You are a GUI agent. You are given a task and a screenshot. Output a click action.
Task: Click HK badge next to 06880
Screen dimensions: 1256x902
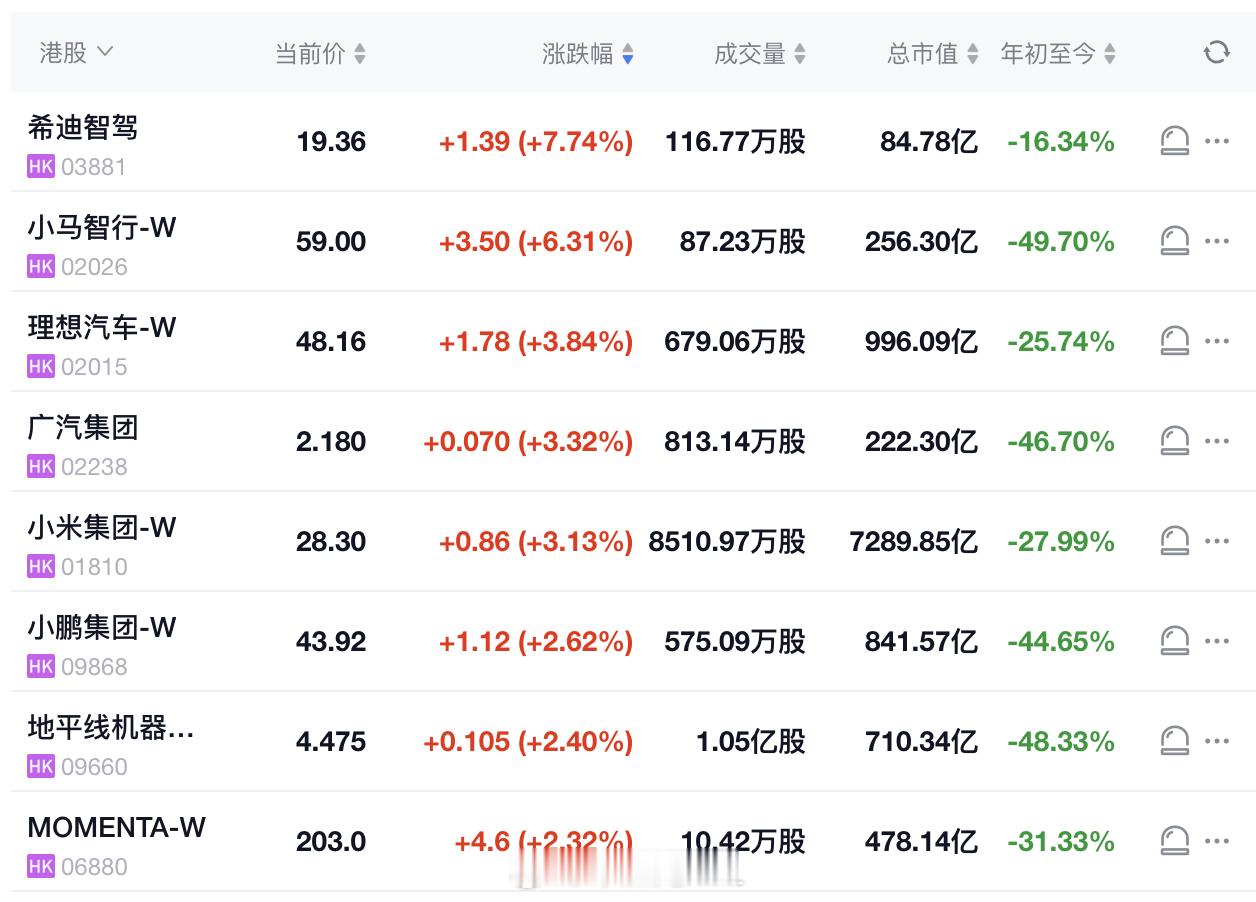tap(41, 867)
